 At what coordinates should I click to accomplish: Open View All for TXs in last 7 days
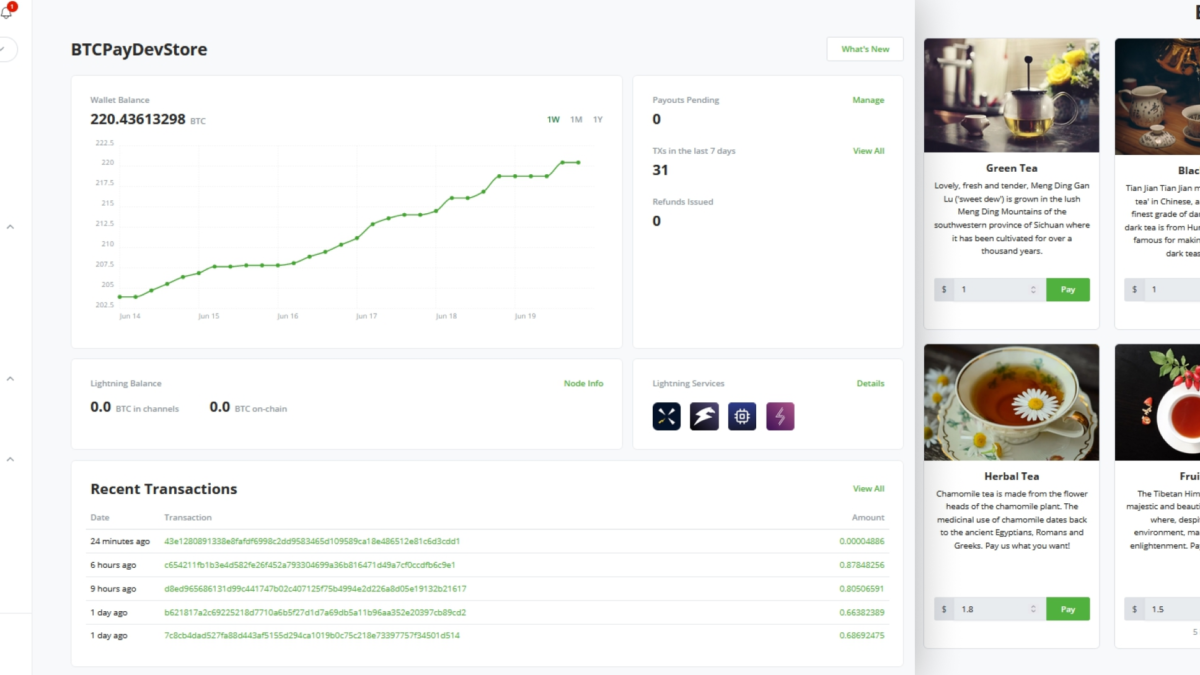pyautogui.click(x=868, y=151)
